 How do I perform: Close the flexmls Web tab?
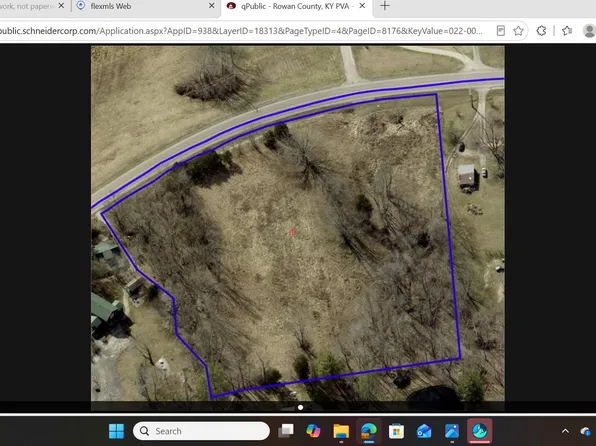(x=212, y=6)
